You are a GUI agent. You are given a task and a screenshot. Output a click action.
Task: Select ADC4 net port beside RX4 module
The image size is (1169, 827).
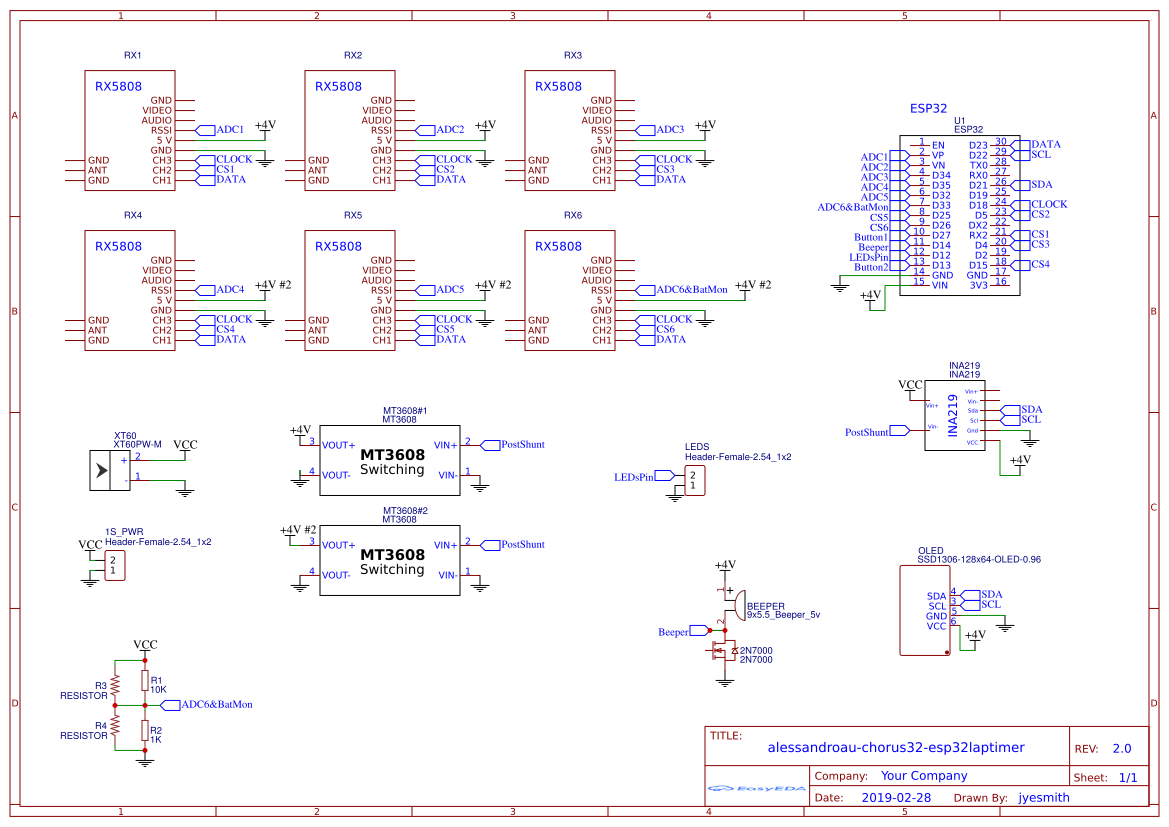(x=220, y=289)
